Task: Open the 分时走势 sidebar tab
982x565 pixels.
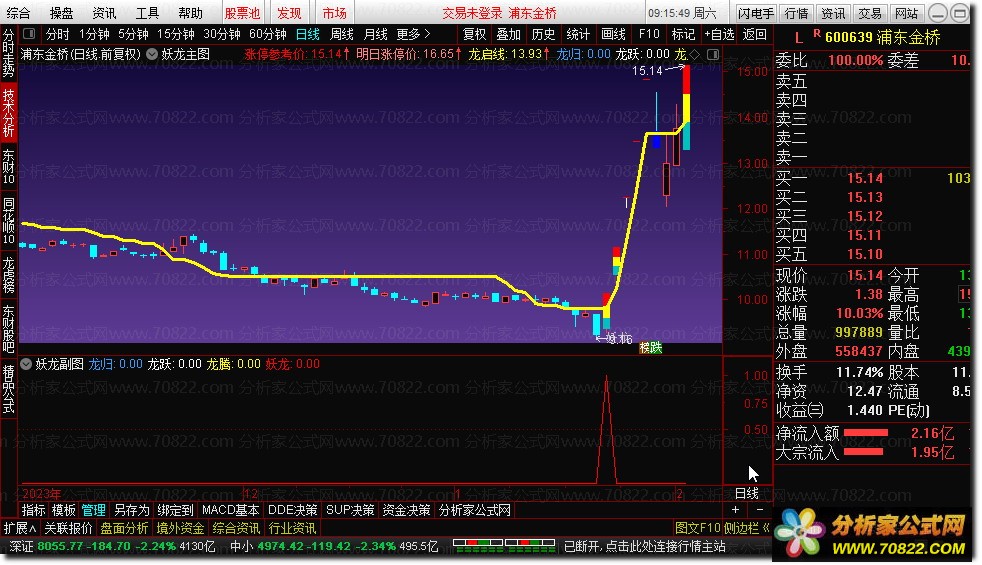Action: (x=8, y=53)
